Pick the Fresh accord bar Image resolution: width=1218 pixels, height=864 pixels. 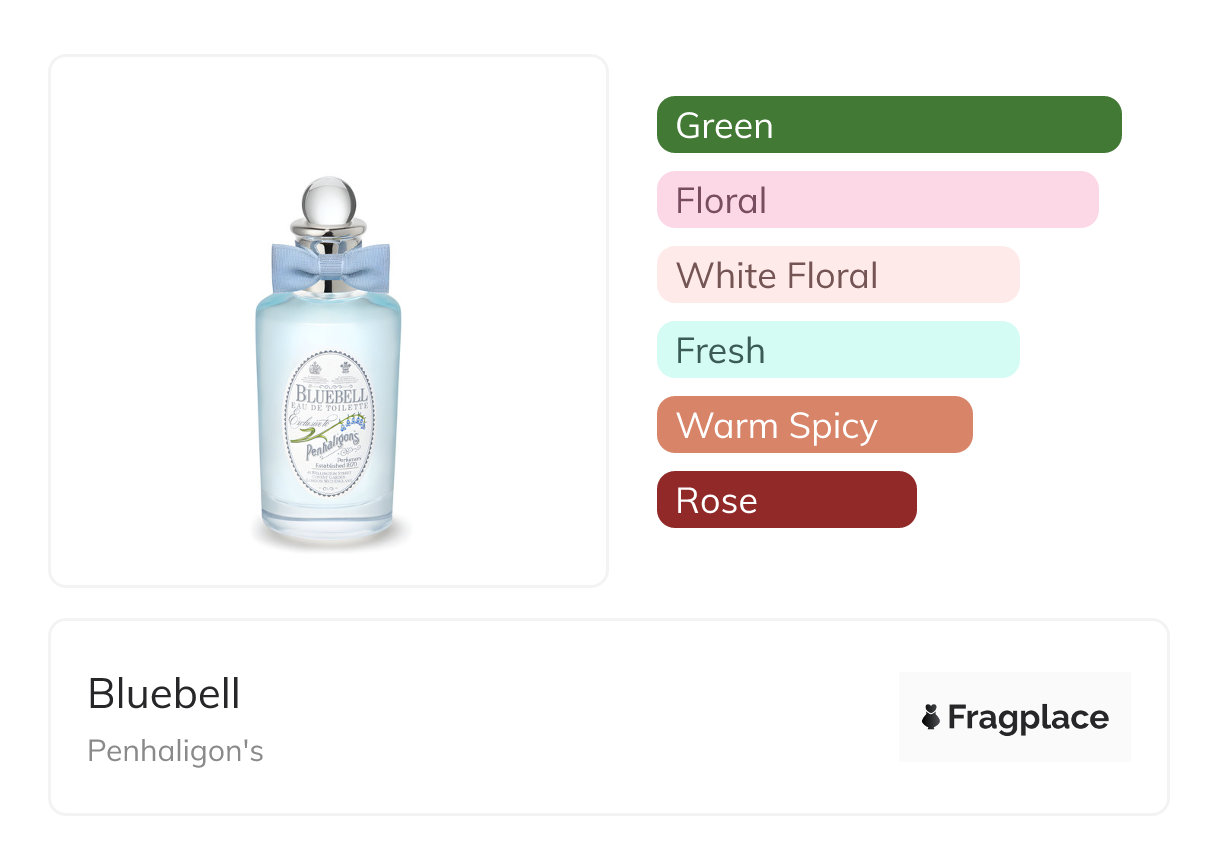pos(837,350)
